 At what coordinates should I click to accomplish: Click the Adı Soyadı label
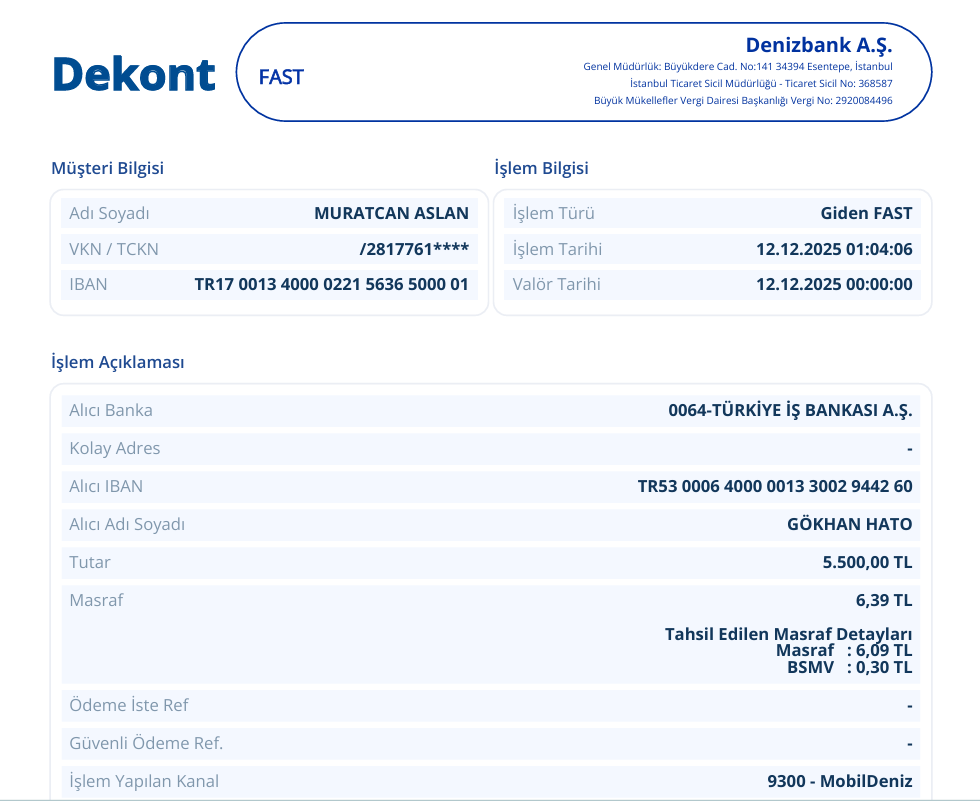(x=109, y=213)
